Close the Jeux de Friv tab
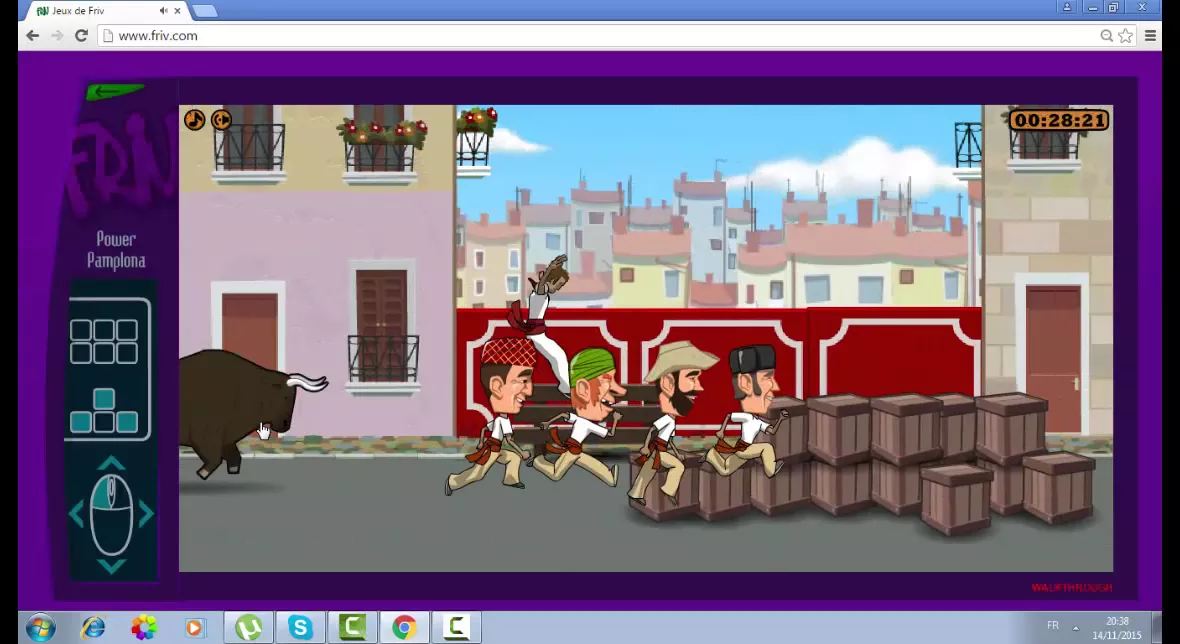 point(178,11)
